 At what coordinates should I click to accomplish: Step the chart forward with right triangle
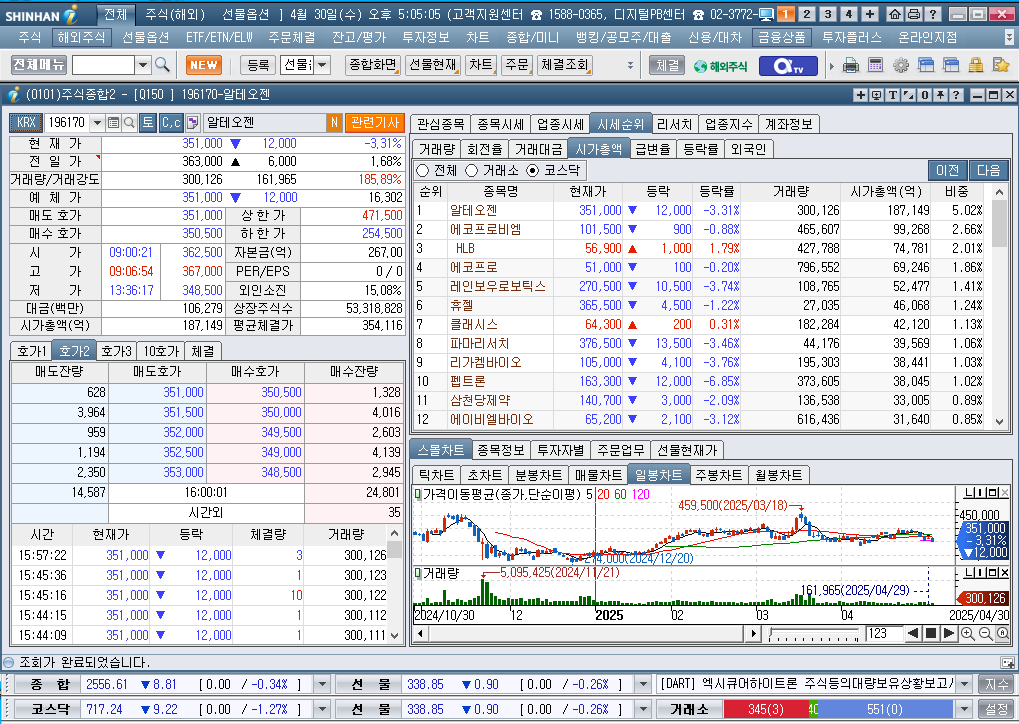(948, 634)
